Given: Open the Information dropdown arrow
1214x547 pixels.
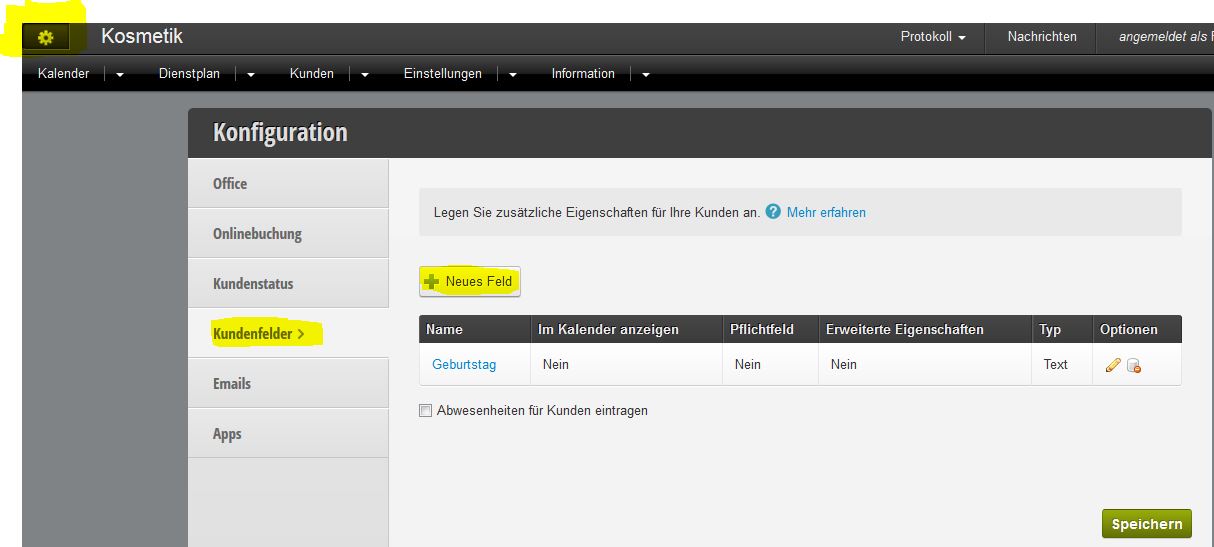Looking at the screenshot, I should pos(646,74).
